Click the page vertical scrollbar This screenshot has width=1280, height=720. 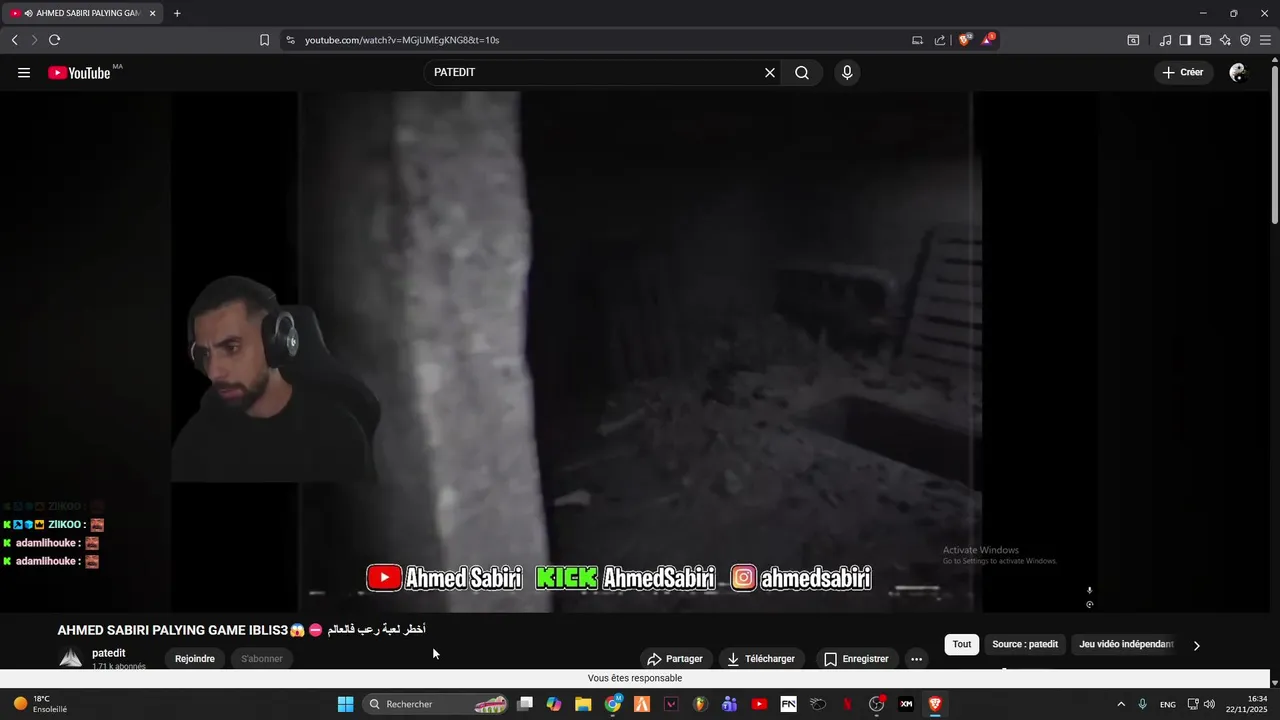click(x=1274, y=145)
